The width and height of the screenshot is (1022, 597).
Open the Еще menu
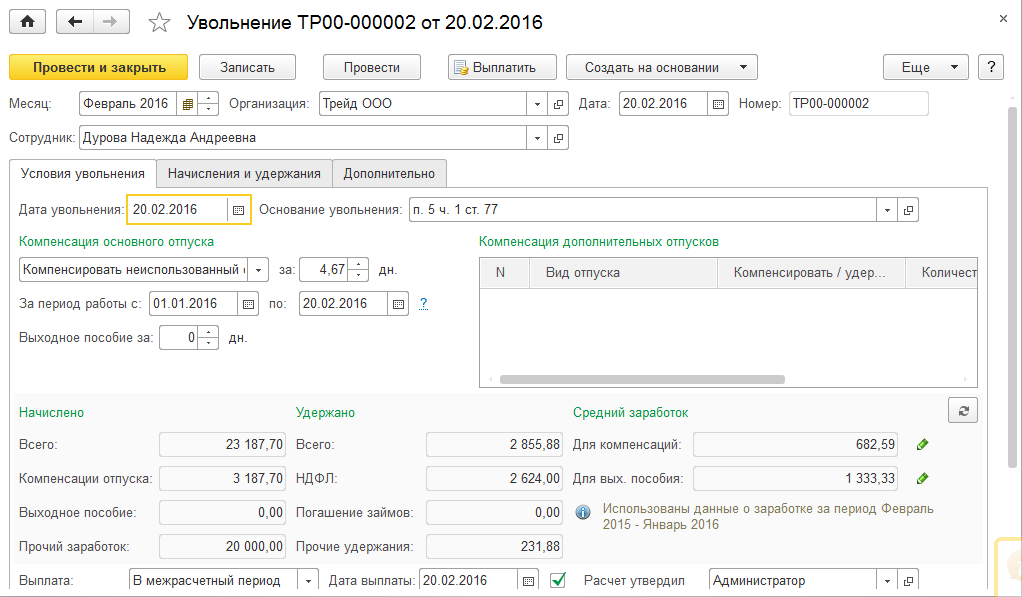click(x=926, y=67)
